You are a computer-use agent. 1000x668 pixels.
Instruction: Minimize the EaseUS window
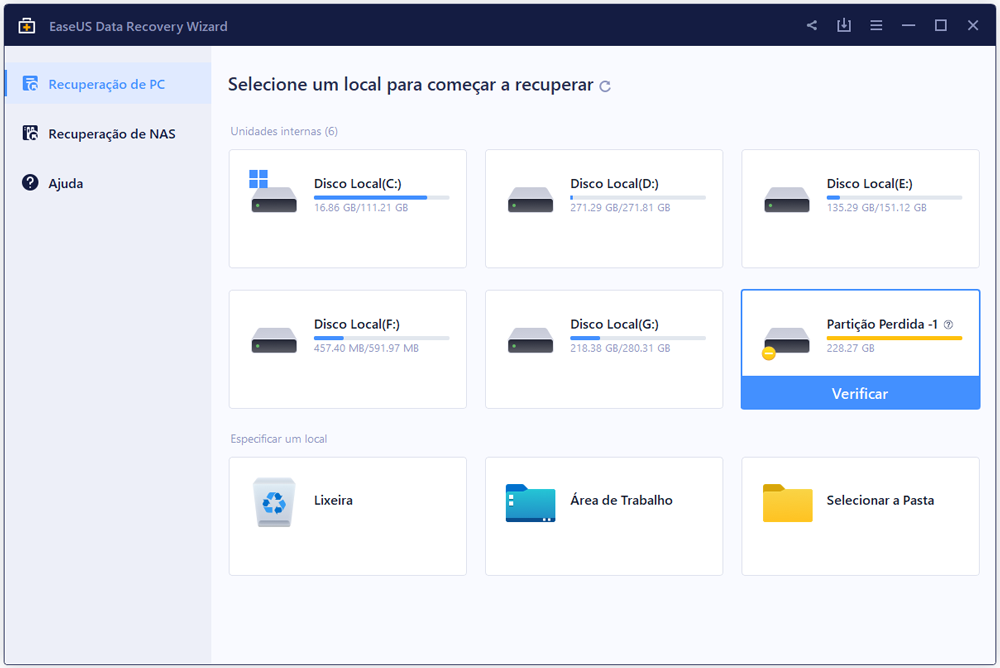pos(908,26)
